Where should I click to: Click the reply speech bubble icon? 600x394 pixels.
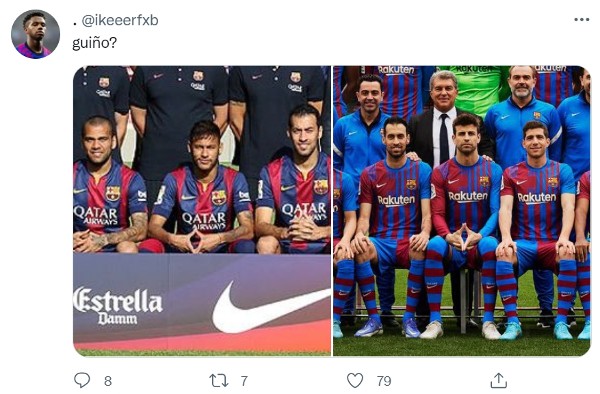coord(82,380)
